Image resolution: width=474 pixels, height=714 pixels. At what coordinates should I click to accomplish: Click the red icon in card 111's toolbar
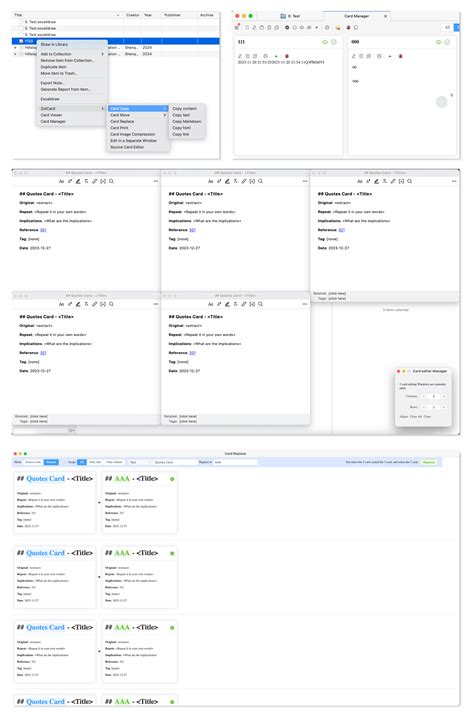[286, 56]
